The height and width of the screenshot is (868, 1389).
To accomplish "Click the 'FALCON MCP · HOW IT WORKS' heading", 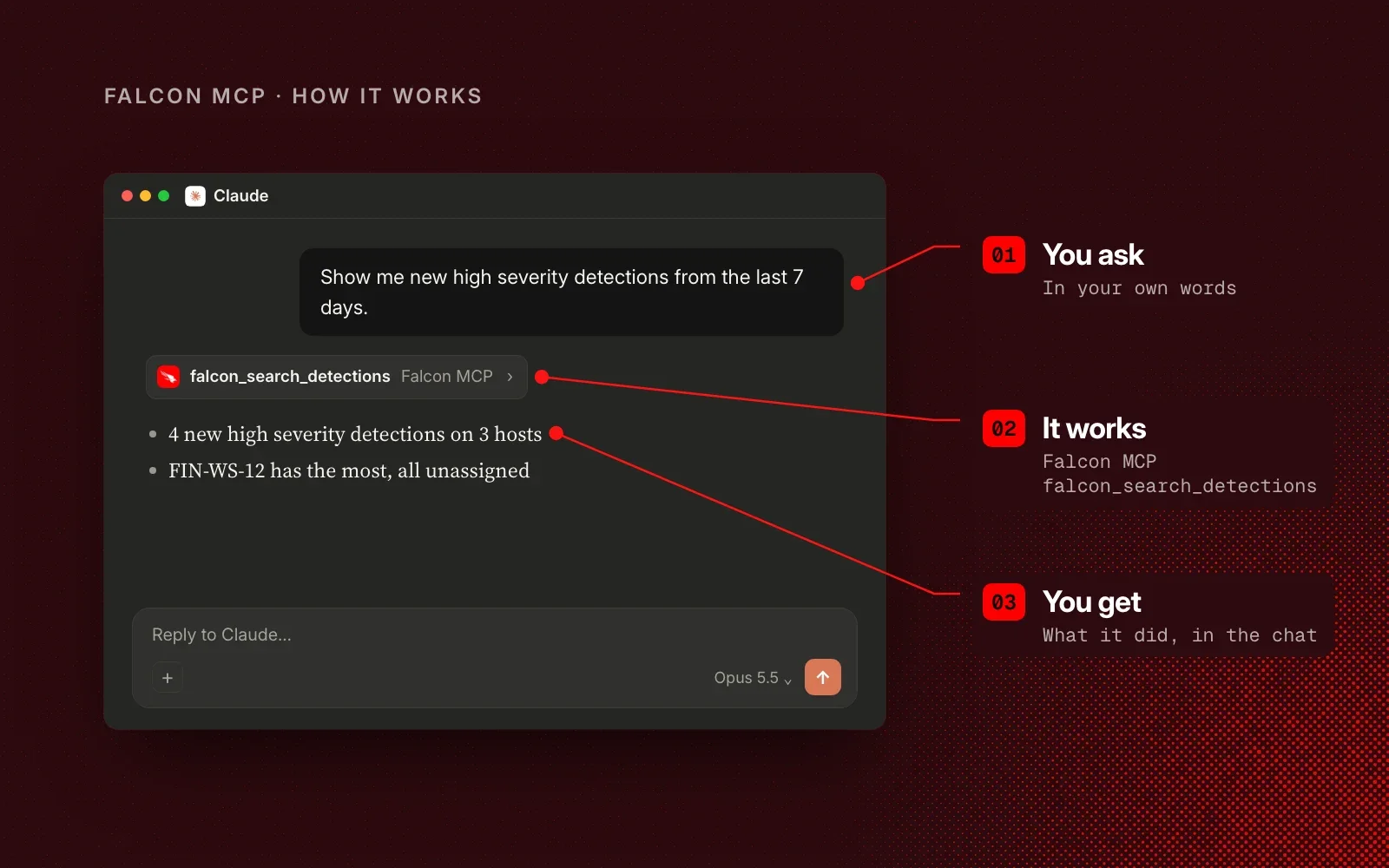I will coord(293,96).
